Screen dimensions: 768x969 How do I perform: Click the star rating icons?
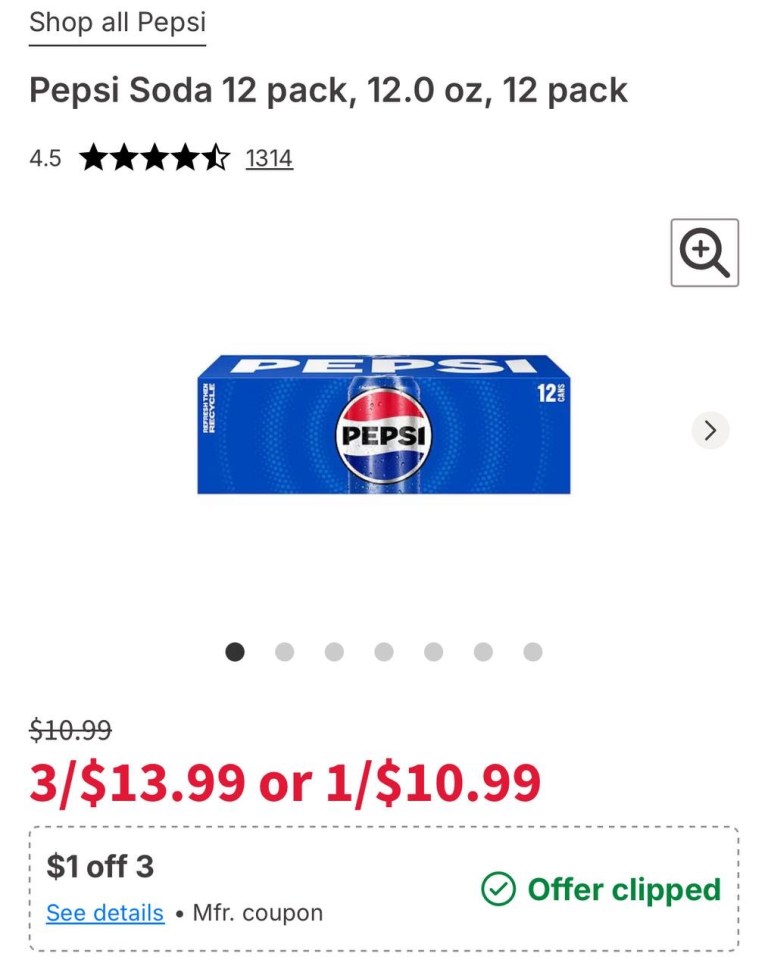(154, 158)
